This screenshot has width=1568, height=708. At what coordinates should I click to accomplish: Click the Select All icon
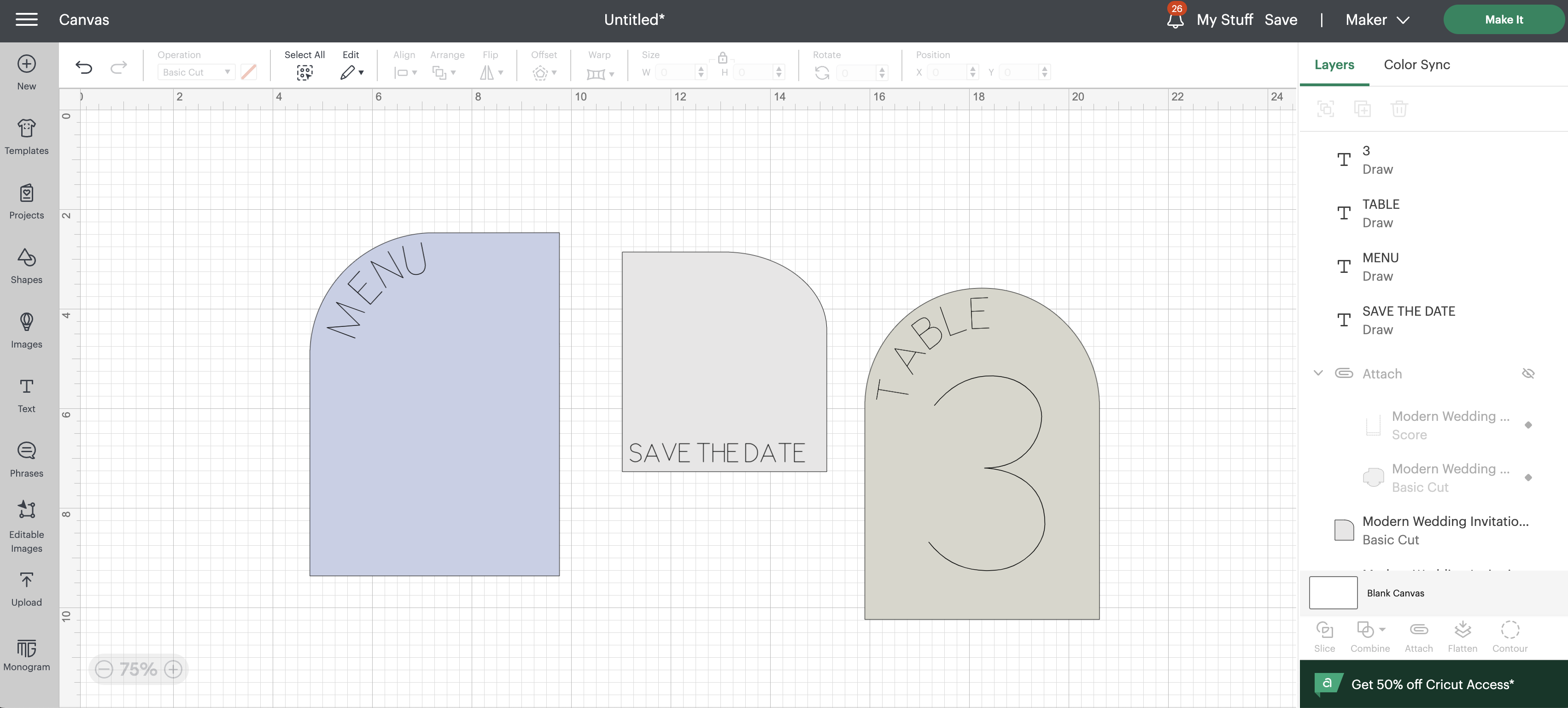tap(304, 72)
